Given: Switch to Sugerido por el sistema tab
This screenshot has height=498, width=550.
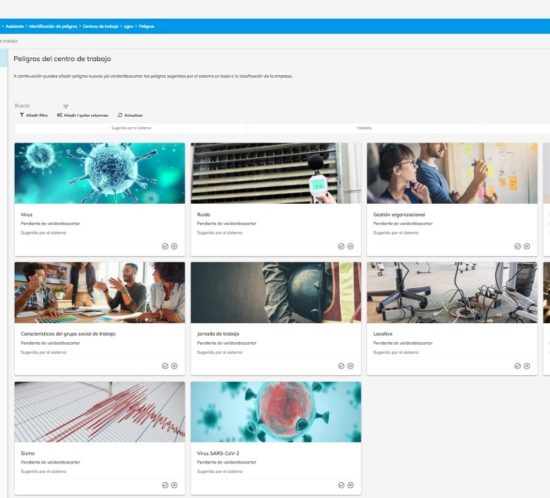Looking at the screenshot, I should click(x=131, y=128).
